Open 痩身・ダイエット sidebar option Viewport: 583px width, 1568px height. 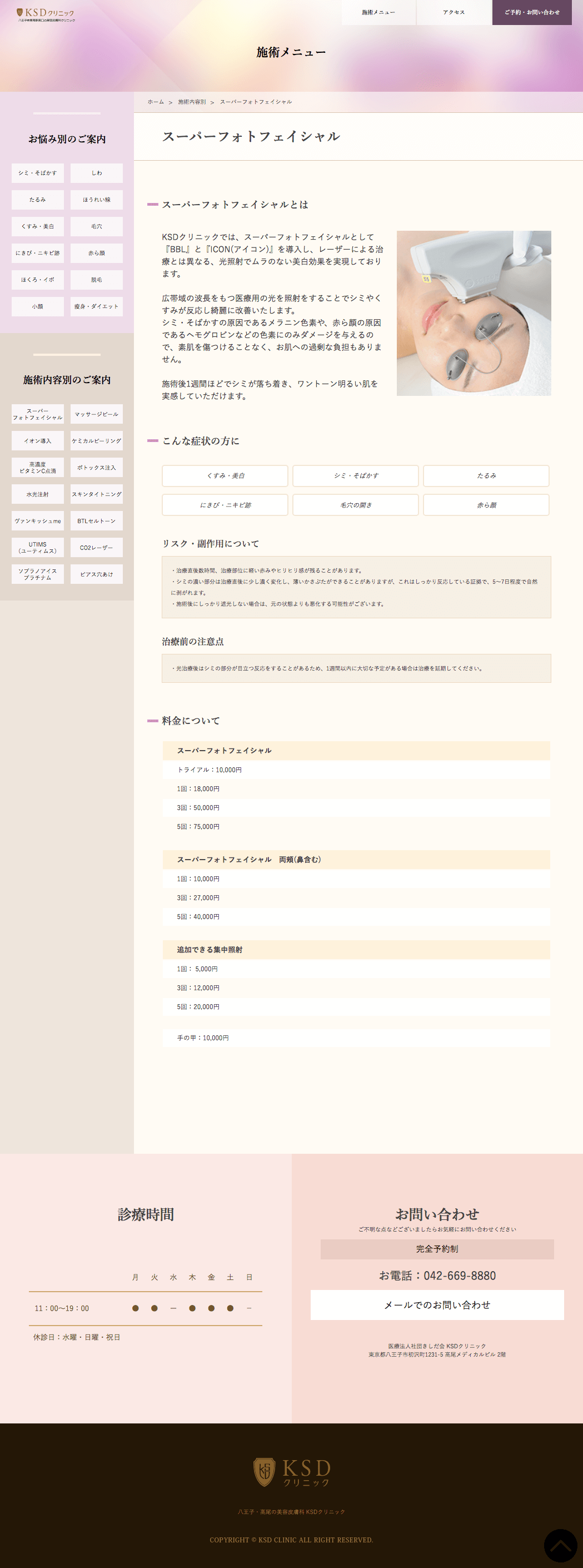point(96,306)
